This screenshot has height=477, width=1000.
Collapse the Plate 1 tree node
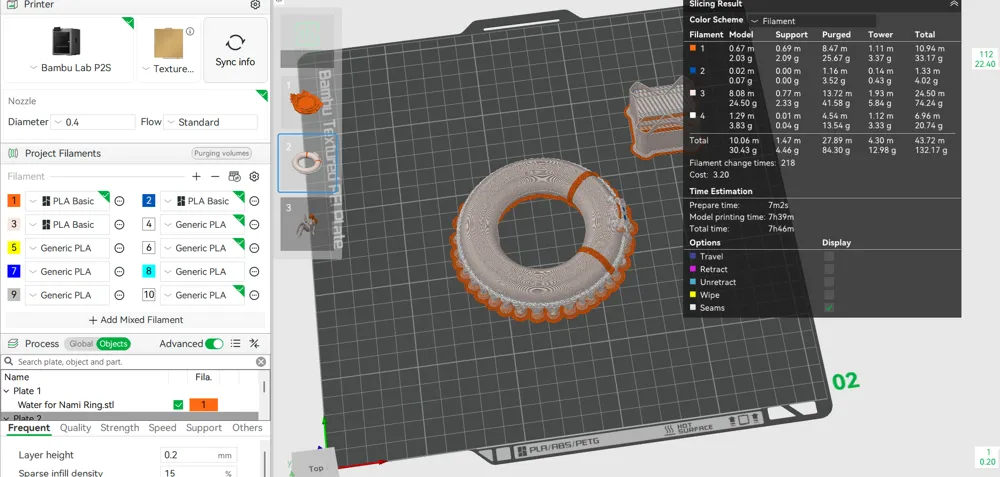click(7, 391)
